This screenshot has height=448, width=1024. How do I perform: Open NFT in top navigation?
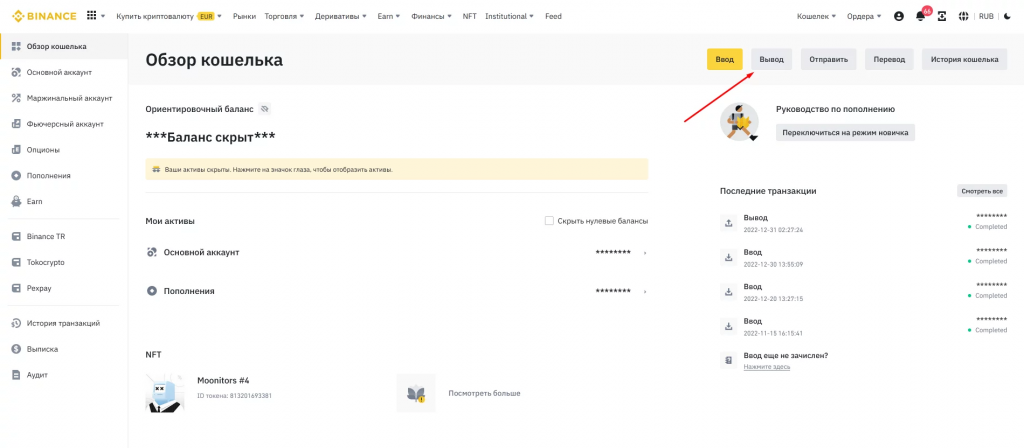coord(469,16)
